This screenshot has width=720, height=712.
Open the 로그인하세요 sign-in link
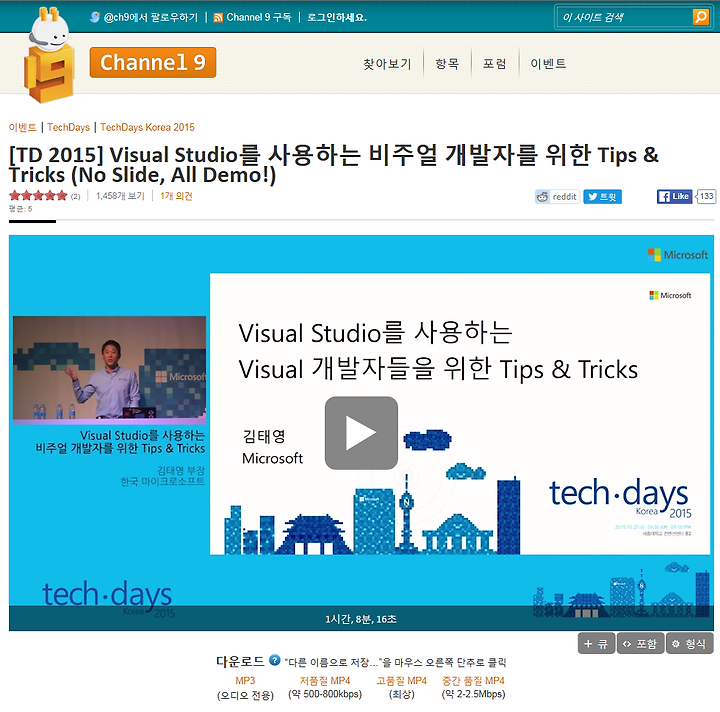(337, 17)
